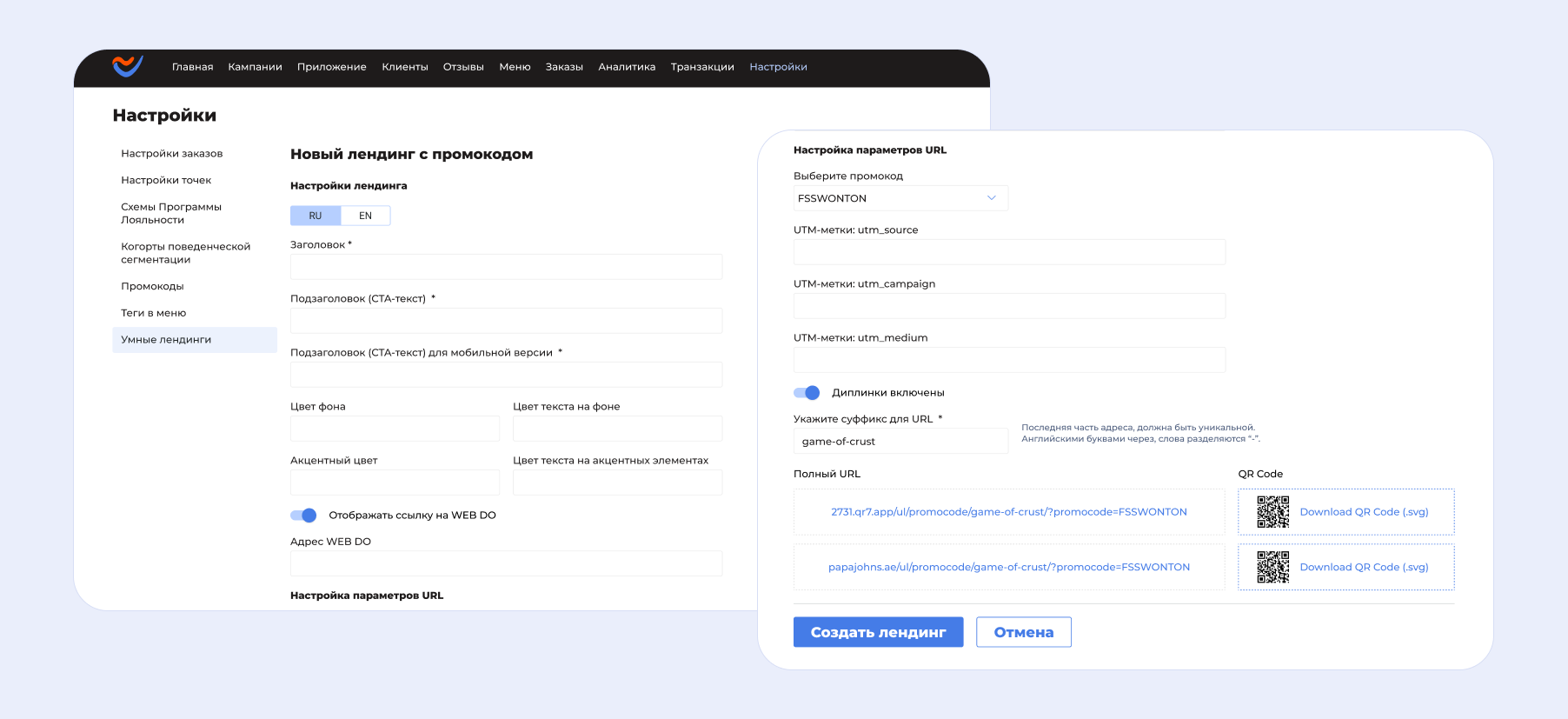
Task: Click QR code image next to 2731.qr7.app URL
Action: pos(1272,512)
